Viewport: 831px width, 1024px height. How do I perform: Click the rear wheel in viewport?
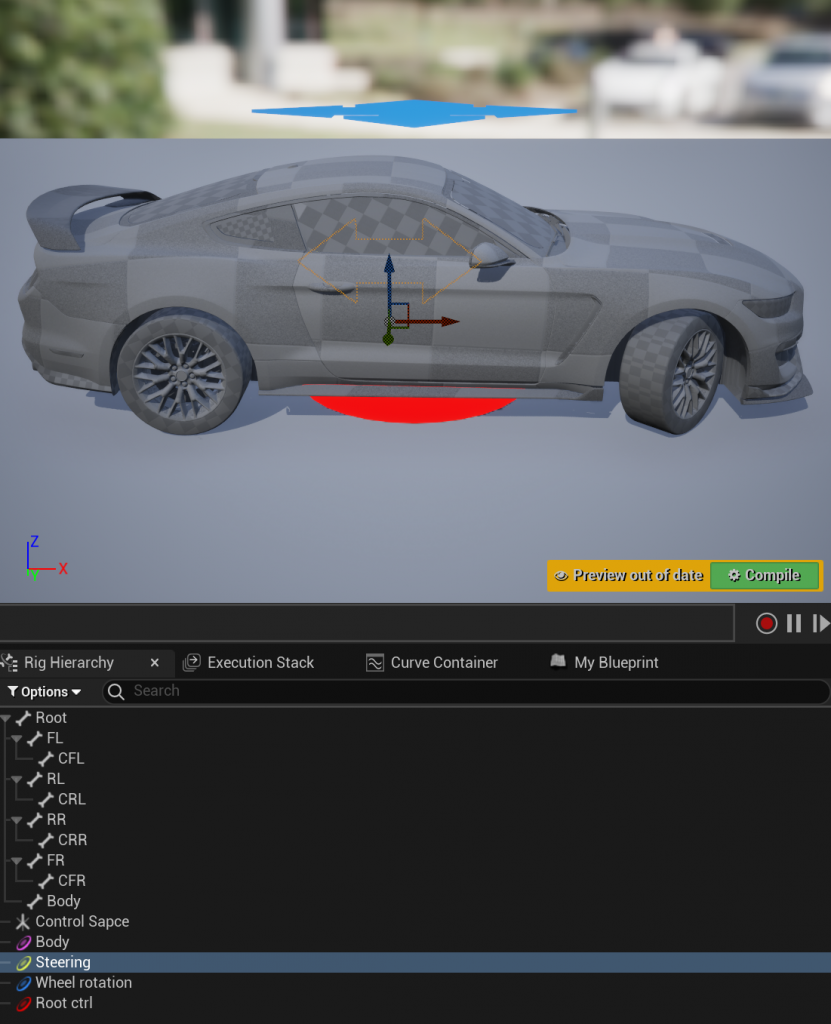[182, 374]
